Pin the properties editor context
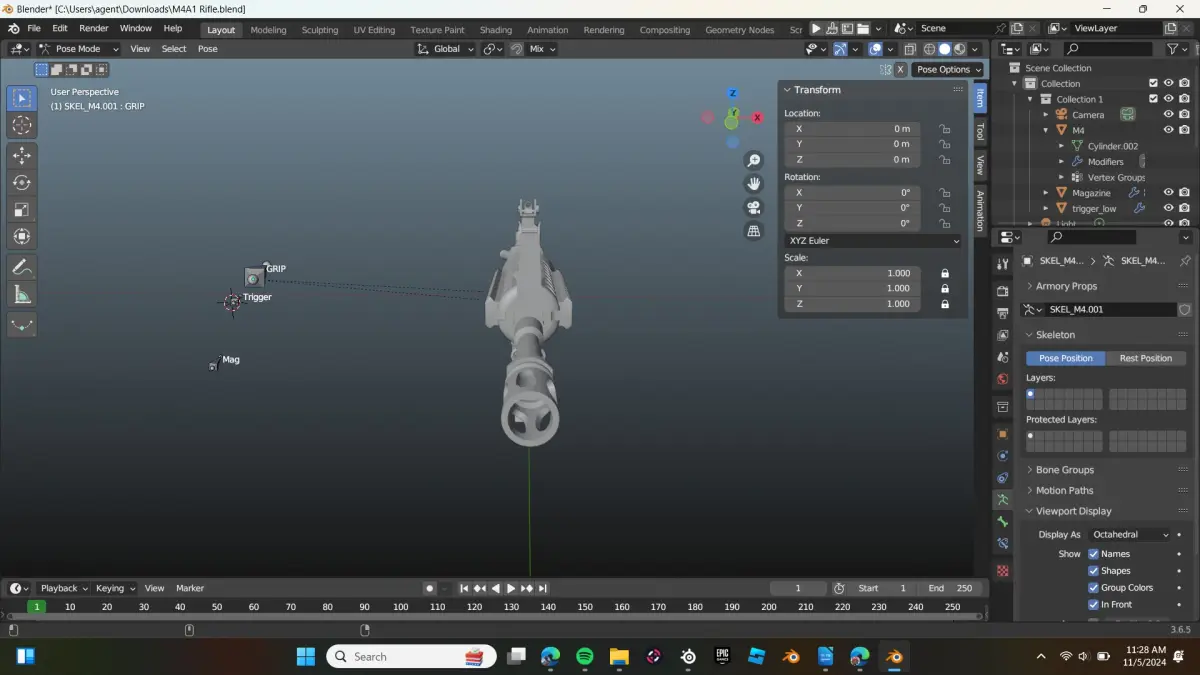Screen dimensions: 1200x675 pos(1185,260)
